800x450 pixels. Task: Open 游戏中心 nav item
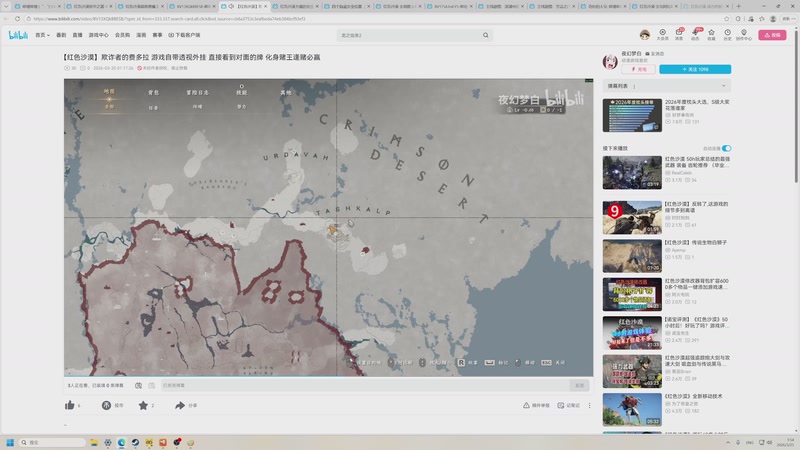pos(98,35)
